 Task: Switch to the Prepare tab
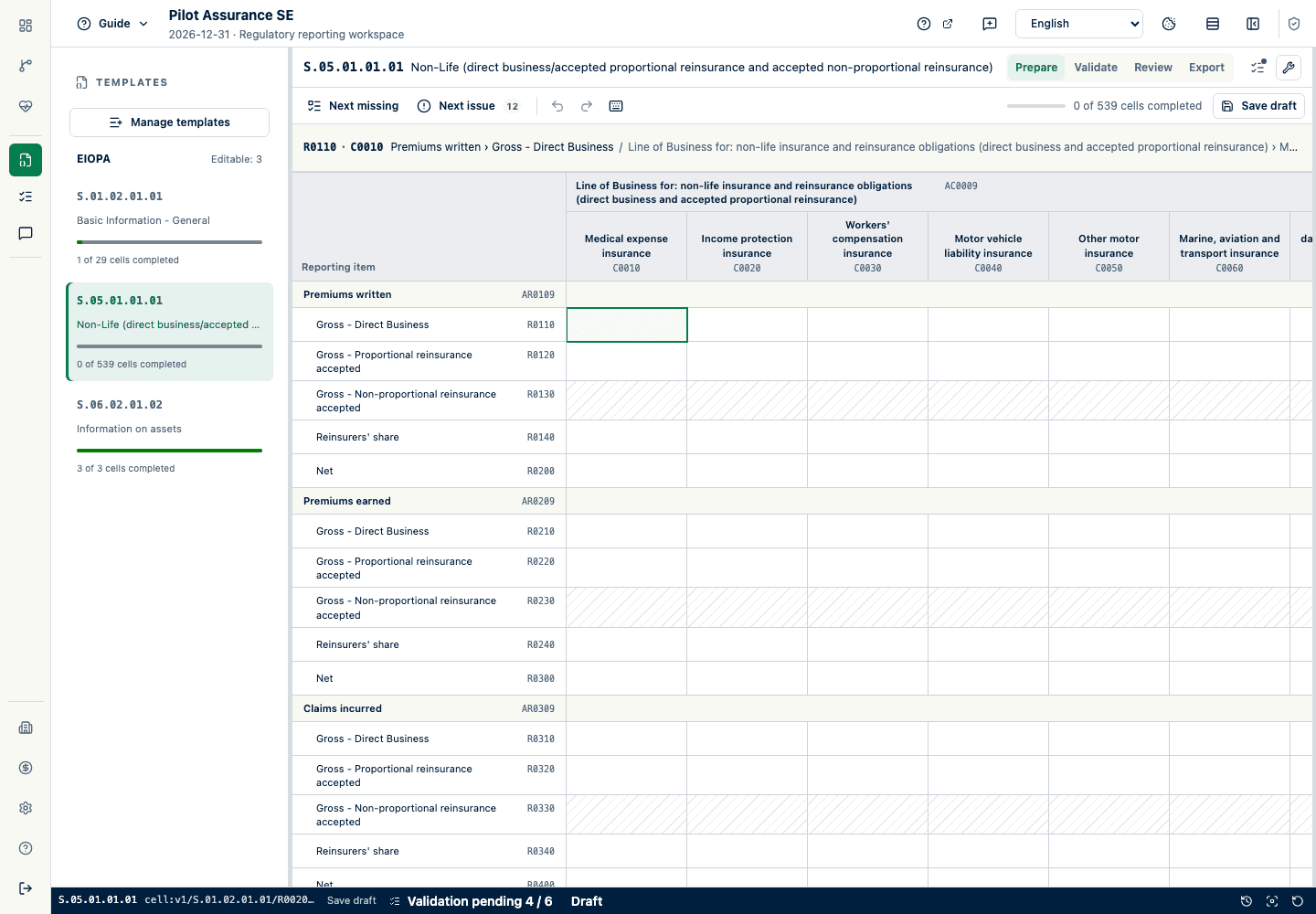tap(1036, 68)
